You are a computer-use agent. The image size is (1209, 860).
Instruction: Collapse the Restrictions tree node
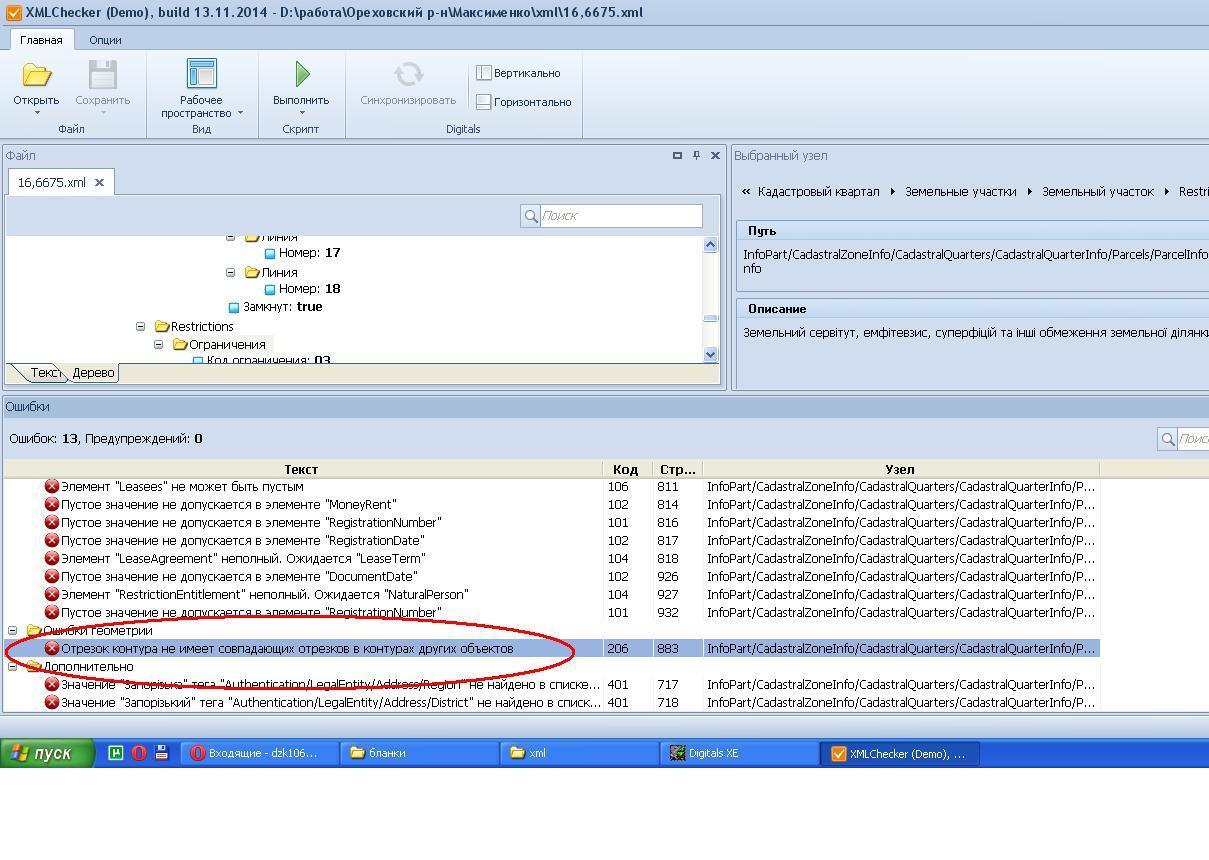coord(140,327)
